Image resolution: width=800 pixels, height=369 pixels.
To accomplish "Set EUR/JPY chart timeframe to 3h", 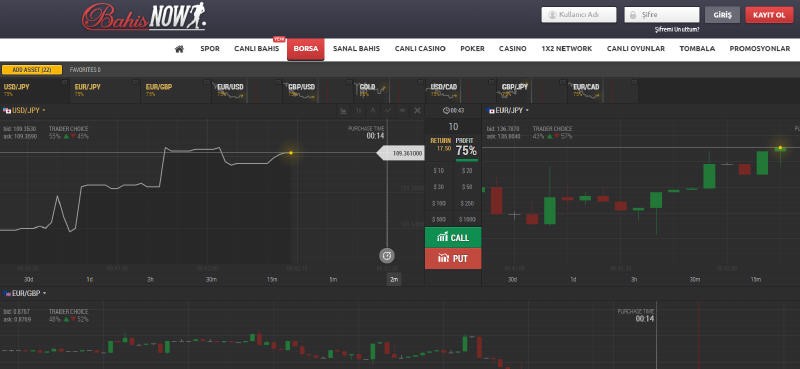I will tap(634, 280).
